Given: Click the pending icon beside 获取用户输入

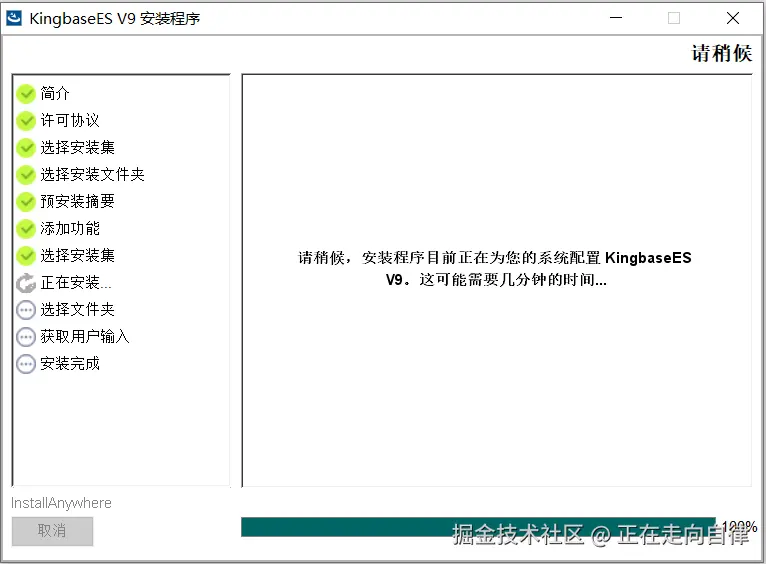Looking at the screenshot, I should (x=26, y=336).
